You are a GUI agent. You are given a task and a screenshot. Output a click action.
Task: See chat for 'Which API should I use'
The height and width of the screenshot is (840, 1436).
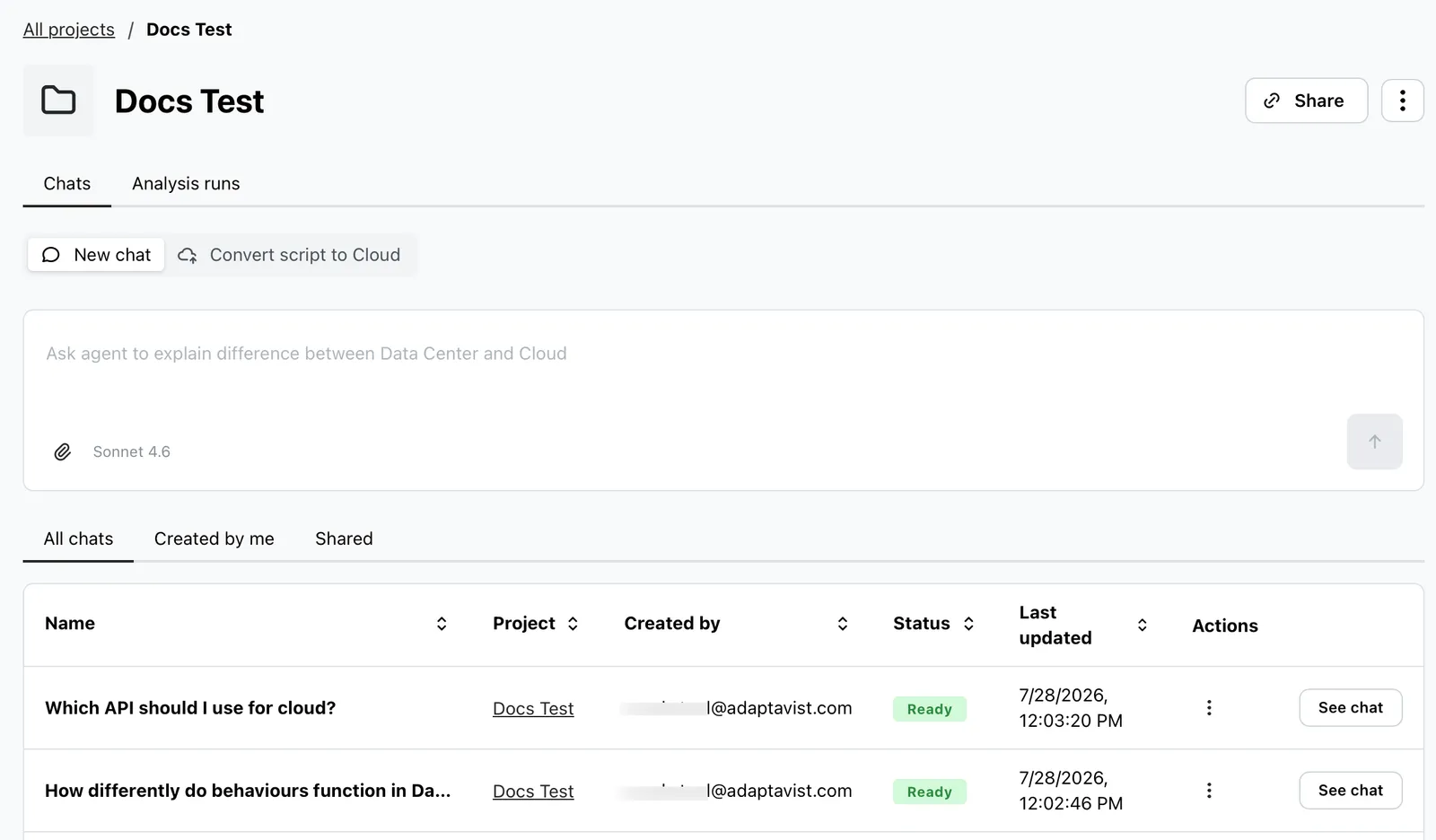(1350, 708)
